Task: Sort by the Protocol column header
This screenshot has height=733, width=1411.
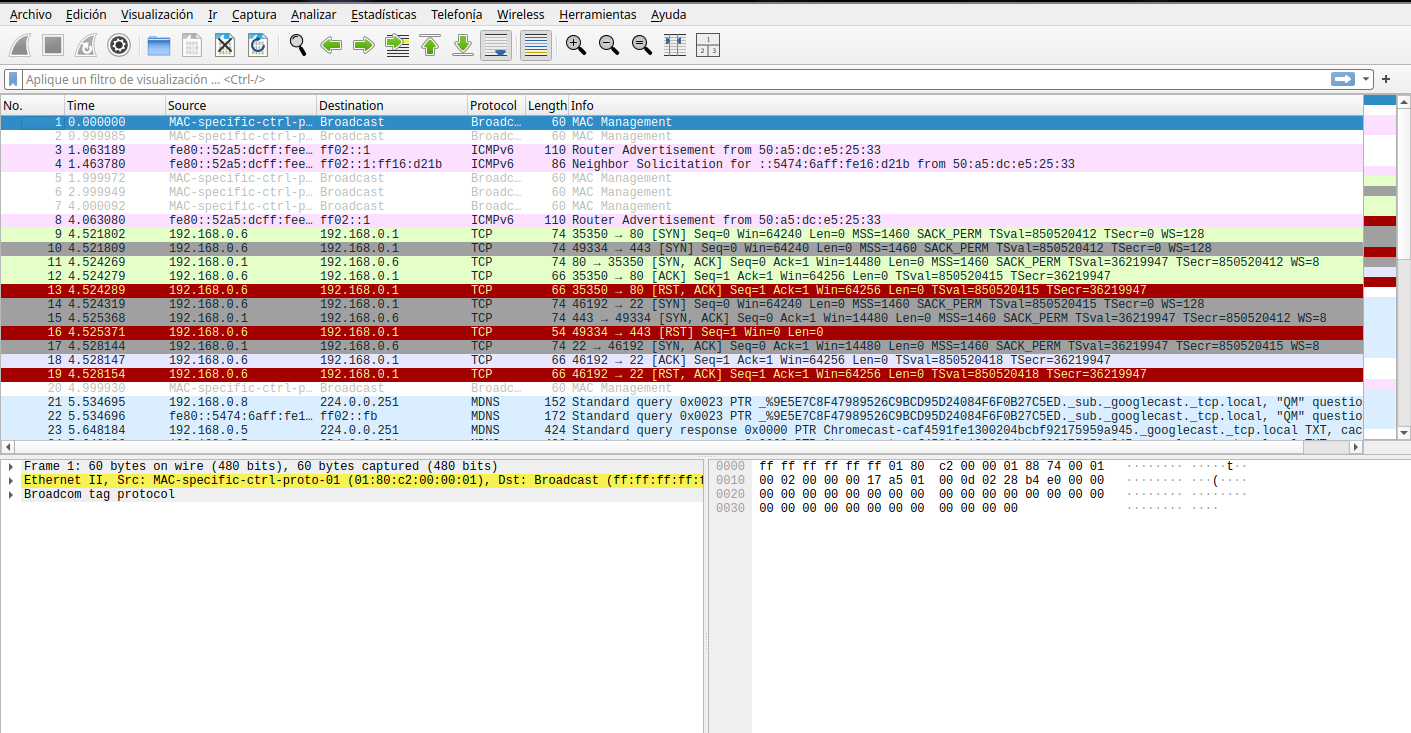Action: click(496, 105)
